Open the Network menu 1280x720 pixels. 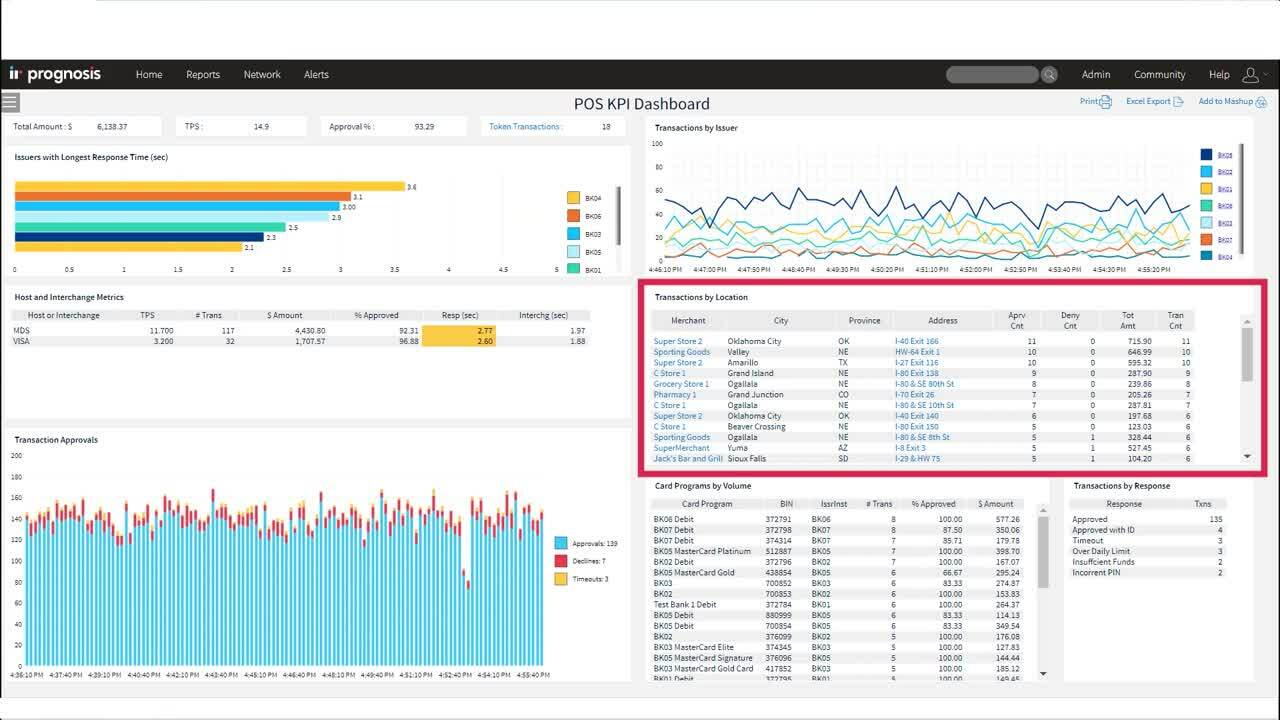[262, 75]
